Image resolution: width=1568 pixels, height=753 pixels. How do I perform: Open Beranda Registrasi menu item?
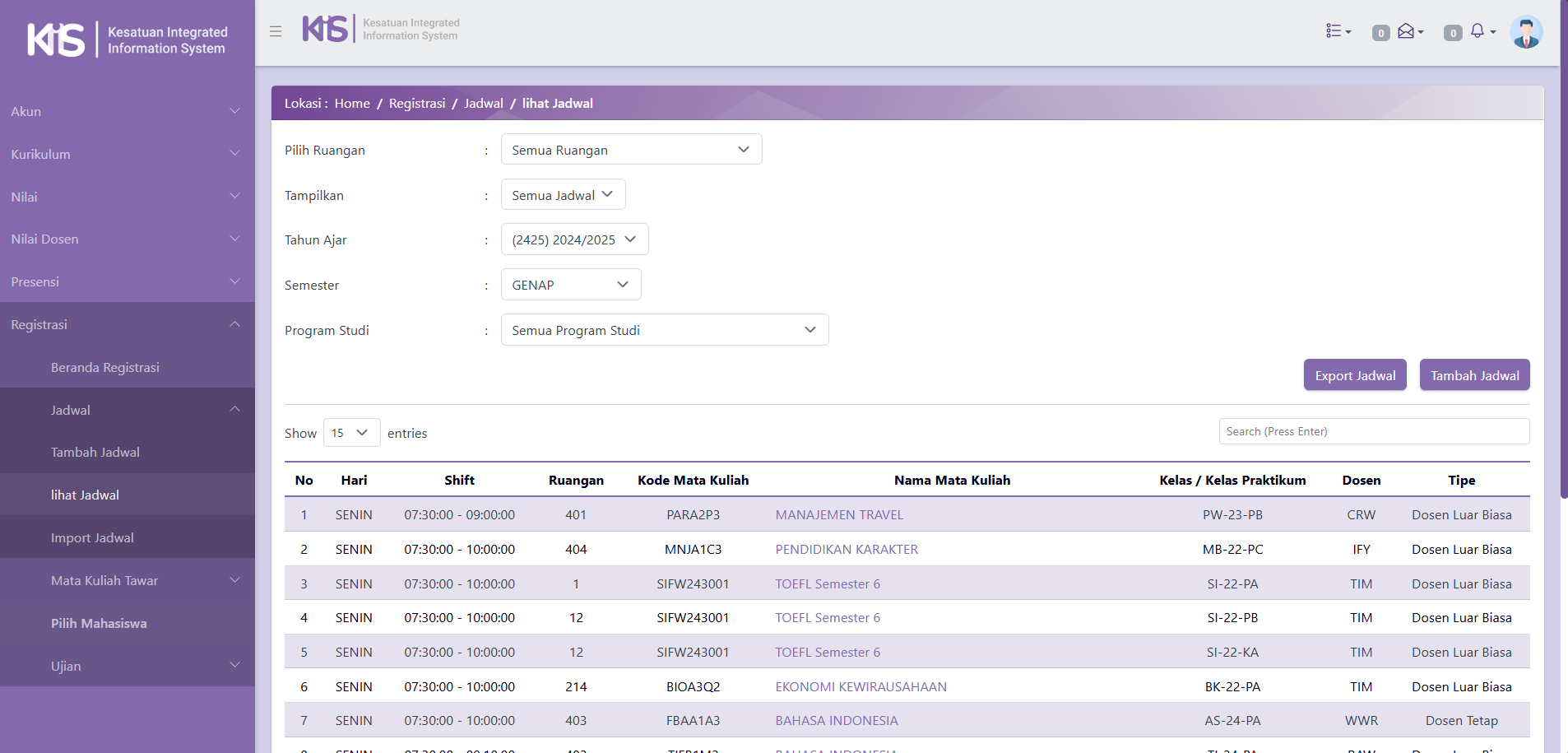(105, 367)
